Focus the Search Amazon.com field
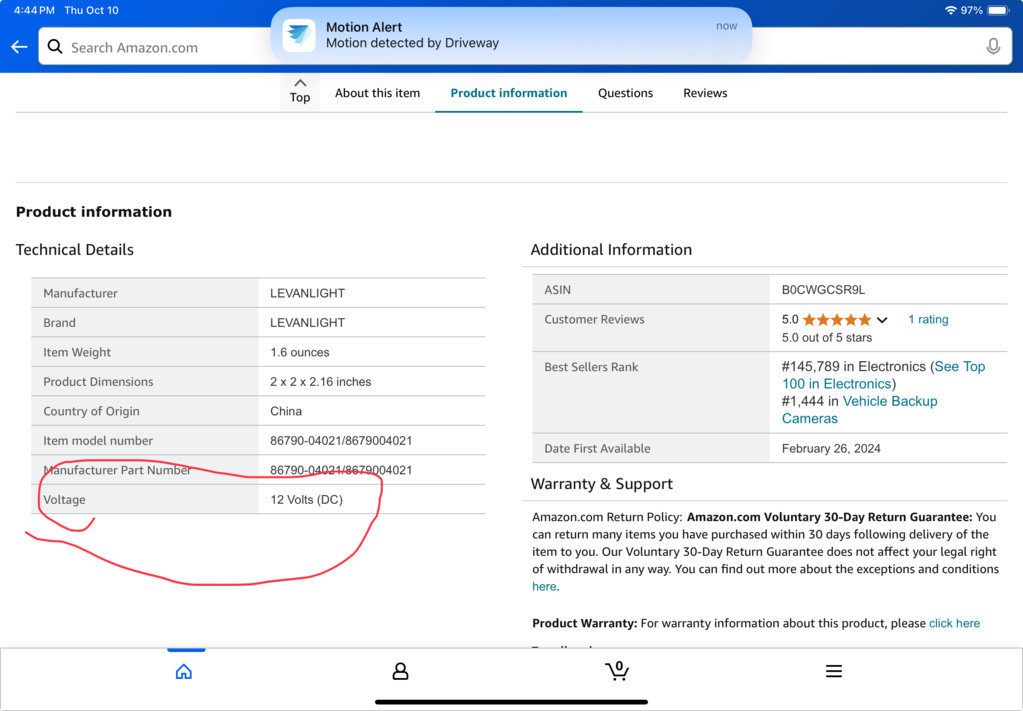Viewport: 1023px width, 711px height. click(x=525, y=47)
